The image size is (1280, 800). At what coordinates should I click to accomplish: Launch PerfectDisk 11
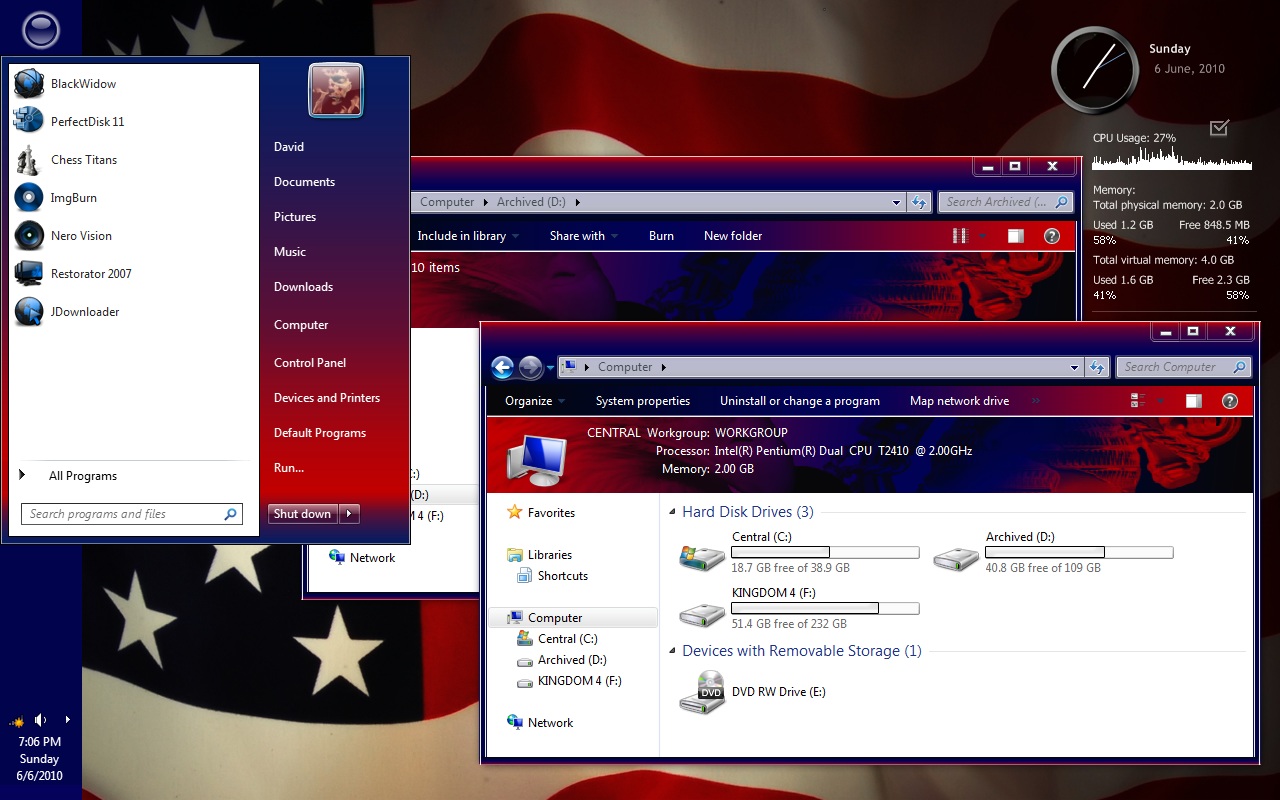pos(88,121)
